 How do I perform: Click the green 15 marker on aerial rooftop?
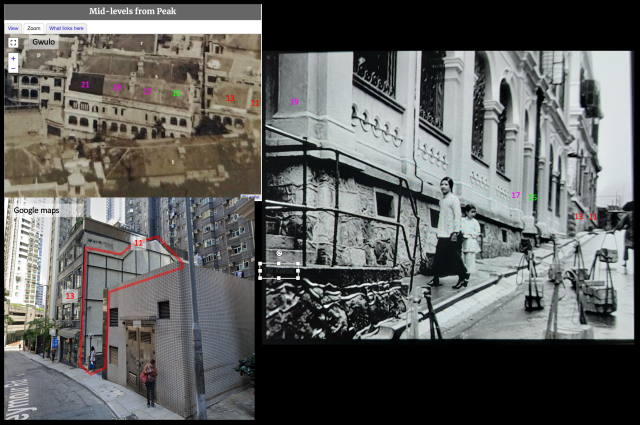(x=176, y=93)
